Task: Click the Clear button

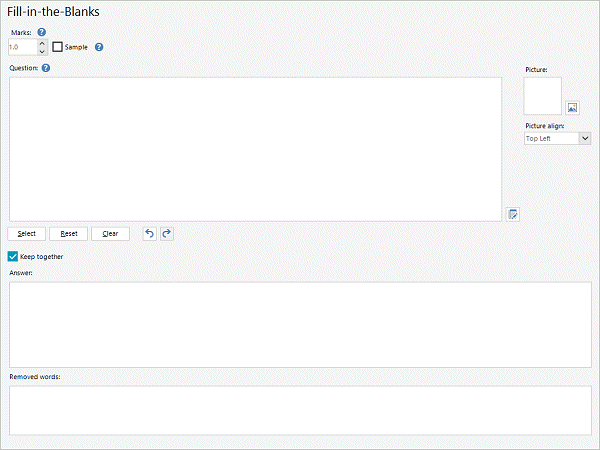Action: [110, 233]
